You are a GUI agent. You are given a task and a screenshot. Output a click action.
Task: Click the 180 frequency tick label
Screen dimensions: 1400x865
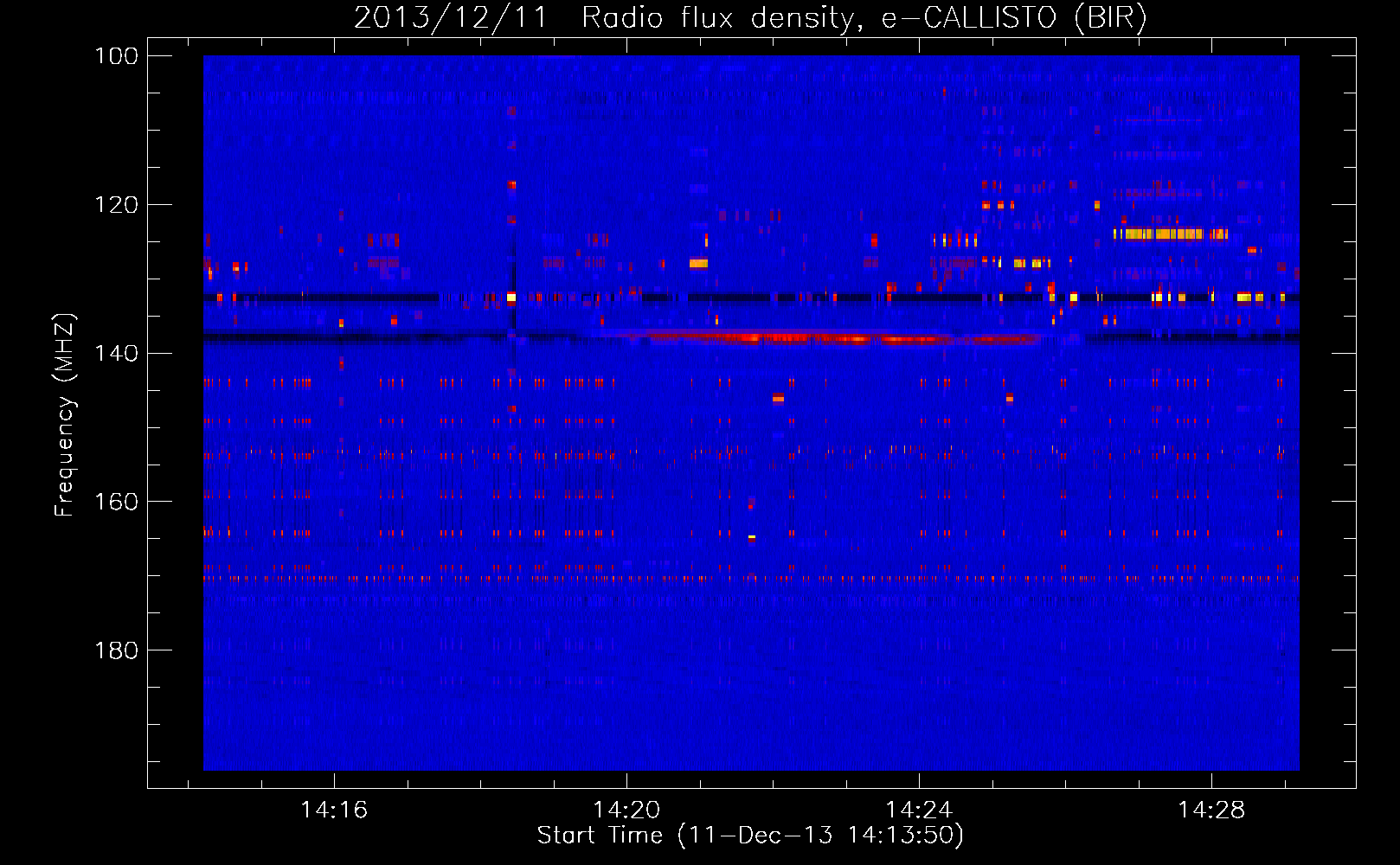click(x=117, y=650)
